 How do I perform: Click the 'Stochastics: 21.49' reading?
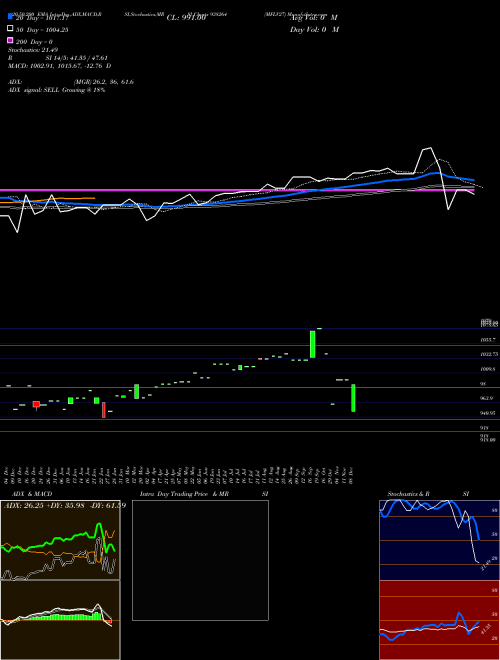pos(33,50)
